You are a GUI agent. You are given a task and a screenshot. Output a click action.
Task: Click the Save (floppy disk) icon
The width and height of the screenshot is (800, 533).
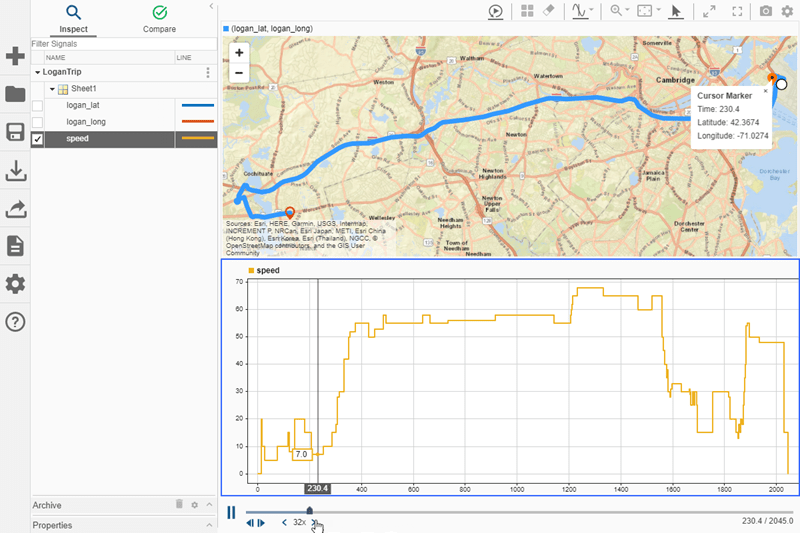click(15, 132)
